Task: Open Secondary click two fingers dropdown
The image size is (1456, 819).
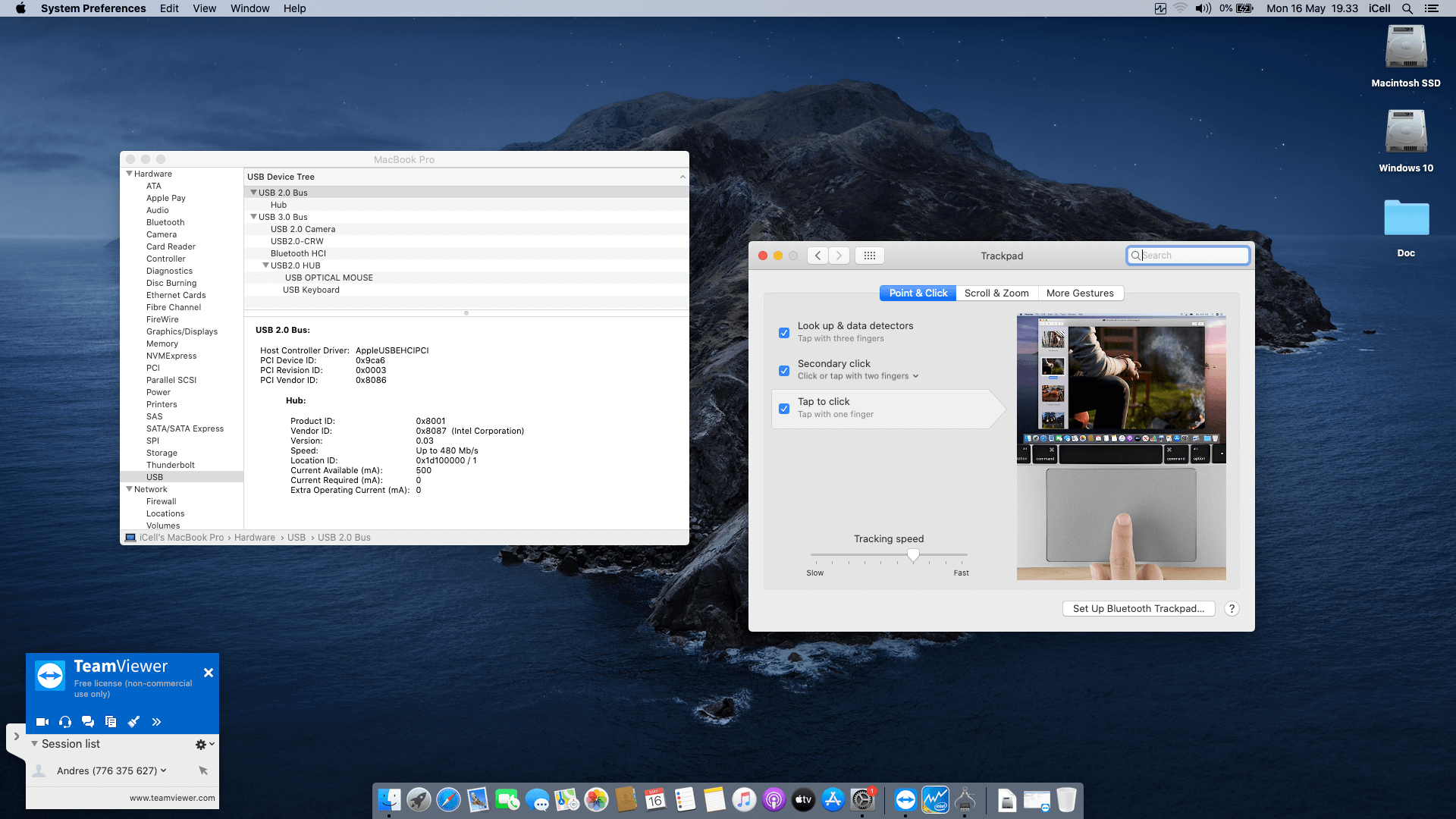Action: pyautogui.click(x=915, y=376)
